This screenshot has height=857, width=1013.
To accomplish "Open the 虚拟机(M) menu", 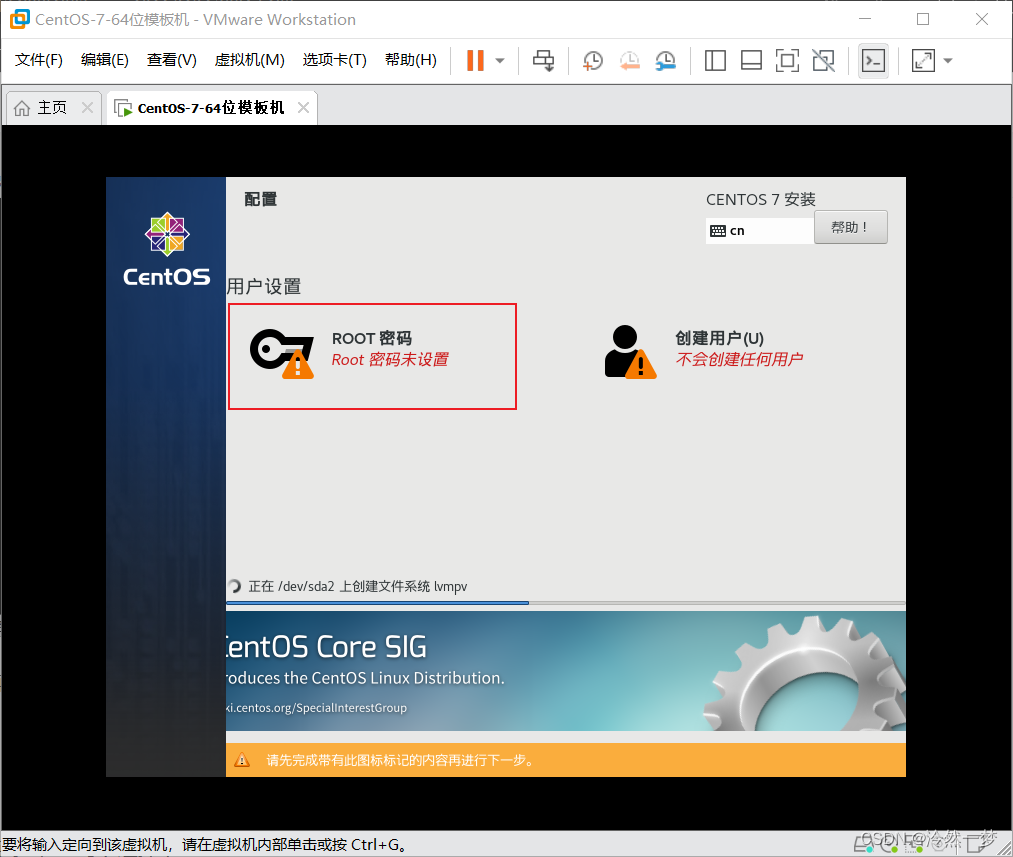I will point(249,60).
